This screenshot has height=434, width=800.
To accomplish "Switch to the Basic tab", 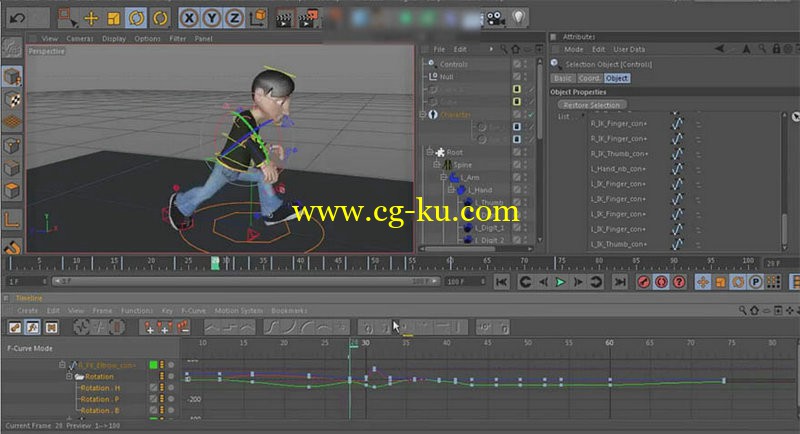I will tap(563, 78).
